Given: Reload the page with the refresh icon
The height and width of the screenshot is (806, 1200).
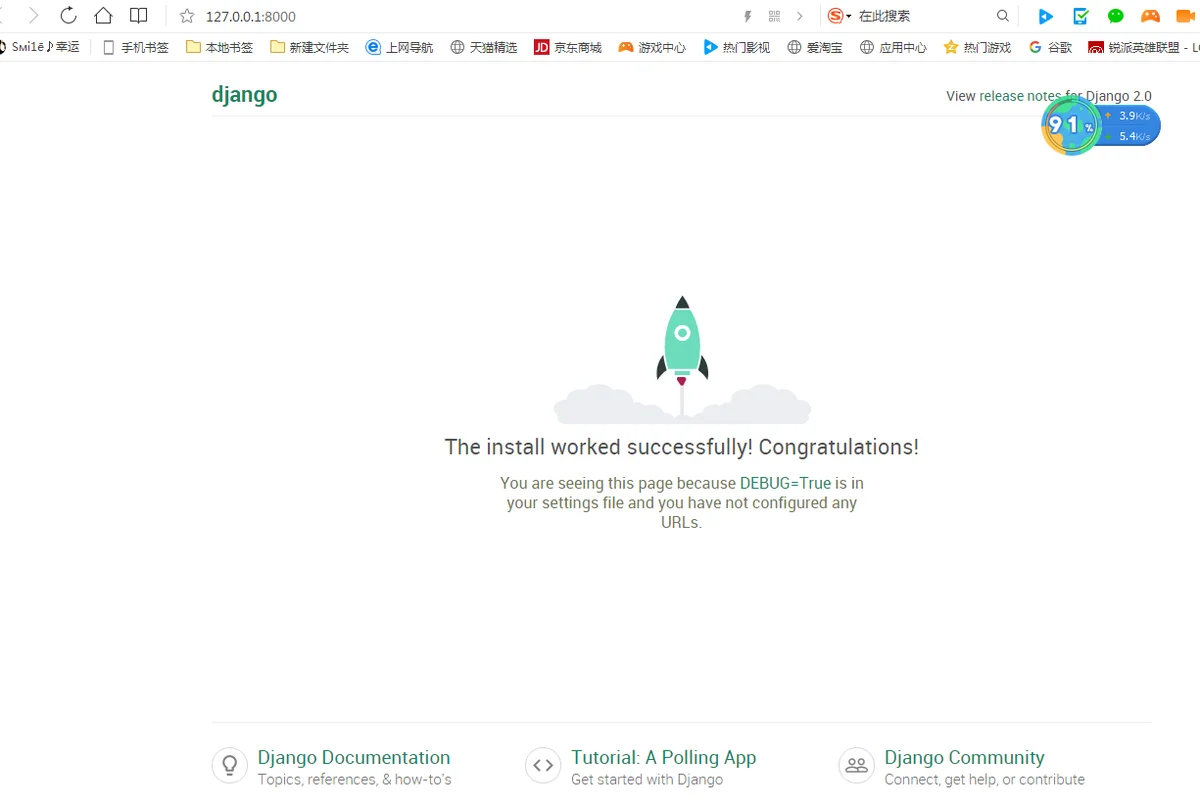Looking at the screenshot, I should [x=68, y=16].
